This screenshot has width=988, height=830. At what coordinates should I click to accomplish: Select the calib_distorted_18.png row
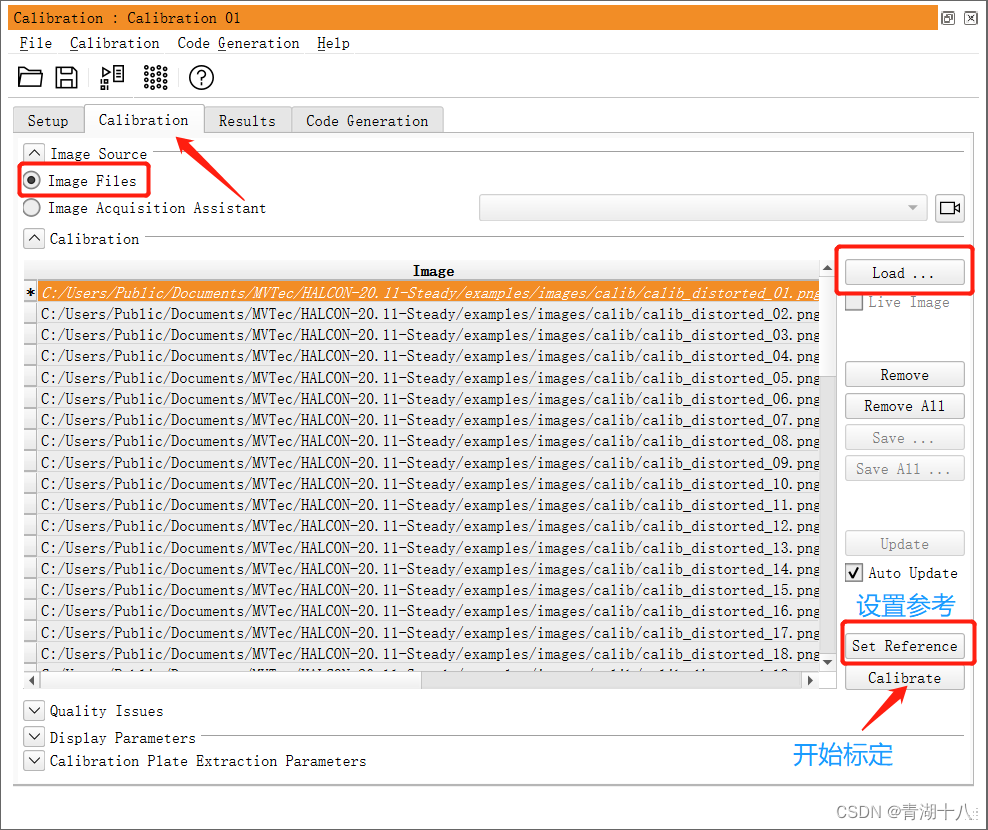coord(428,654)
